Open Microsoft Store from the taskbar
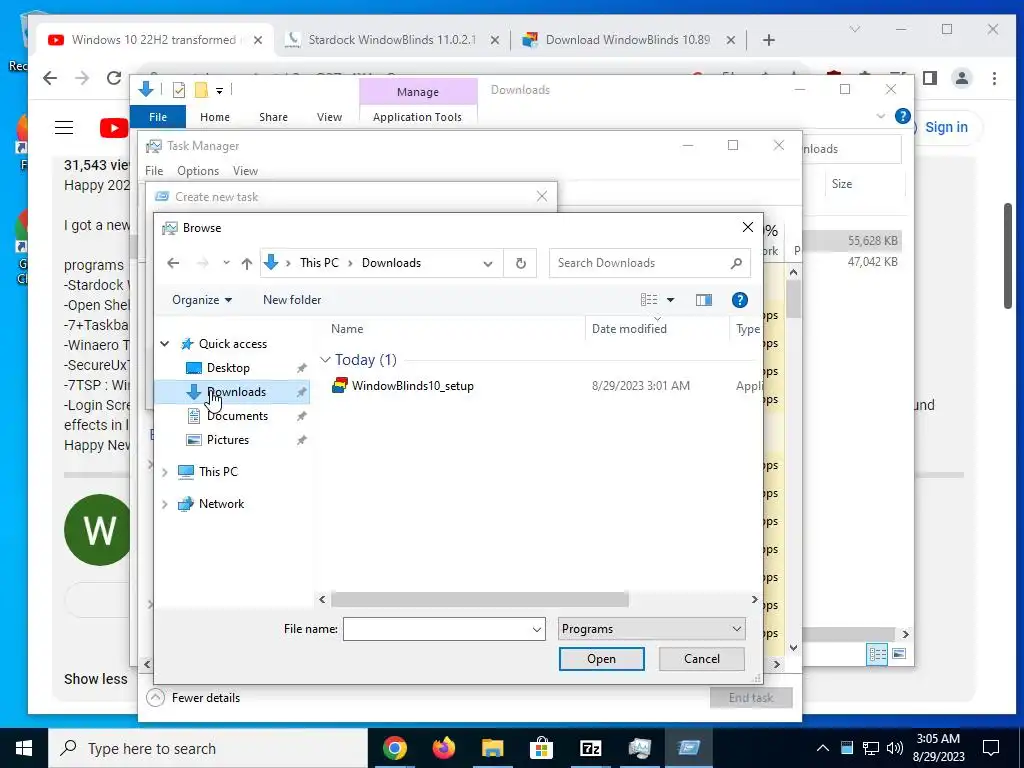The width and height of the screenshot is (1024, 768). point(541,748)
